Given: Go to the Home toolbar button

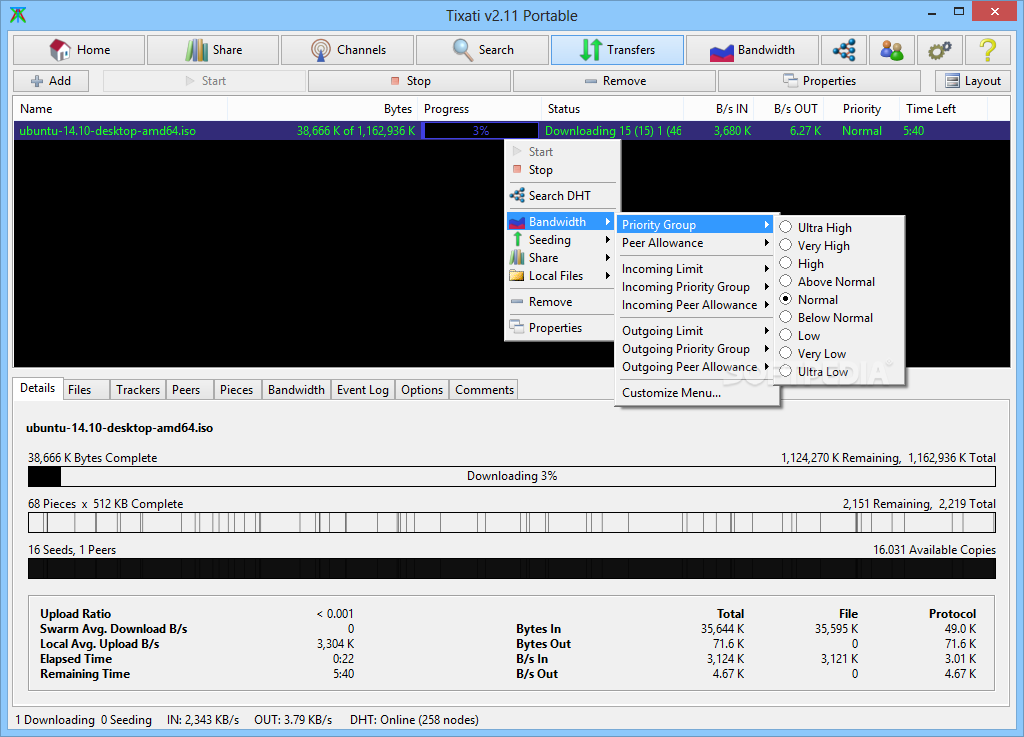Looking at the screenshot, I should (x=79, y=50).
